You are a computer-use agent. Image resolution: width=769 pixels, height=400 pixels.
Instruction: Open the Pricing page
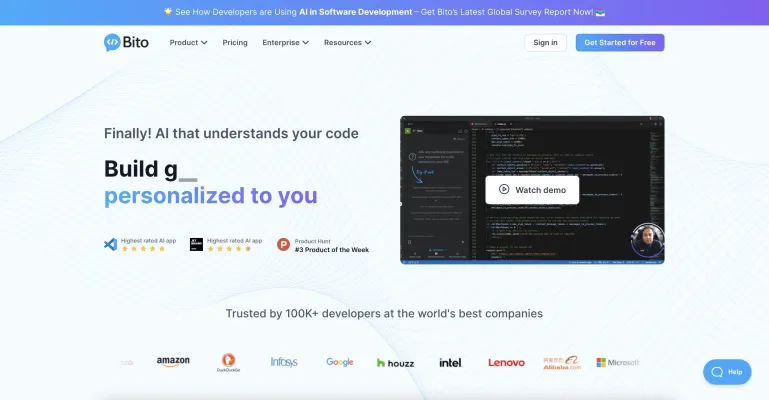coord(235,43)
